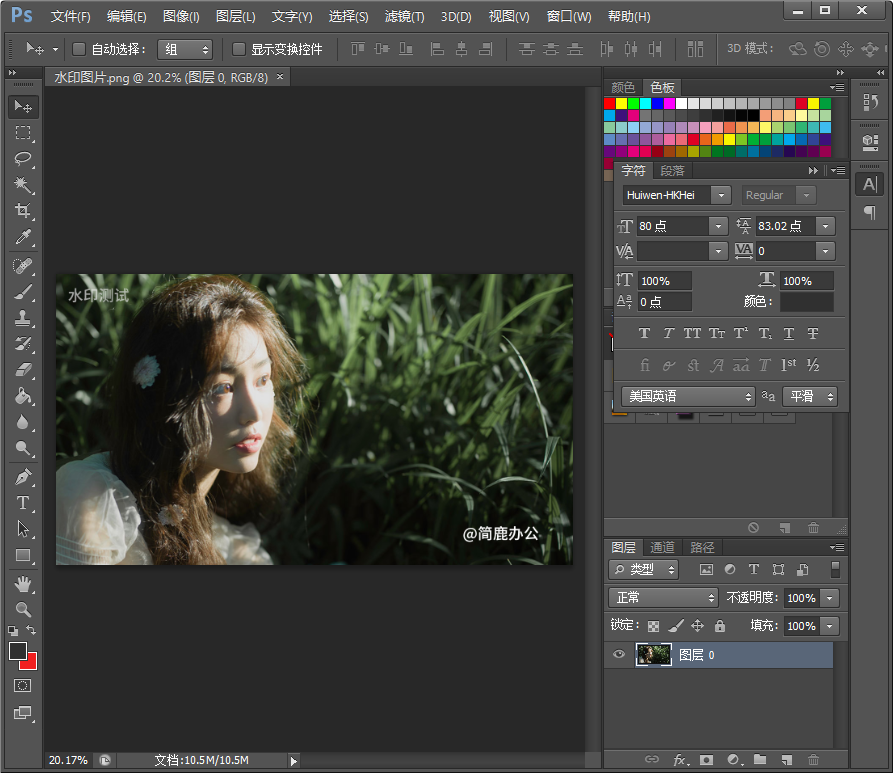This screenshot has height=773, width=893.
Task: Open the Huiwen-HKHei font family dropdown
Action: click(721, 195)
